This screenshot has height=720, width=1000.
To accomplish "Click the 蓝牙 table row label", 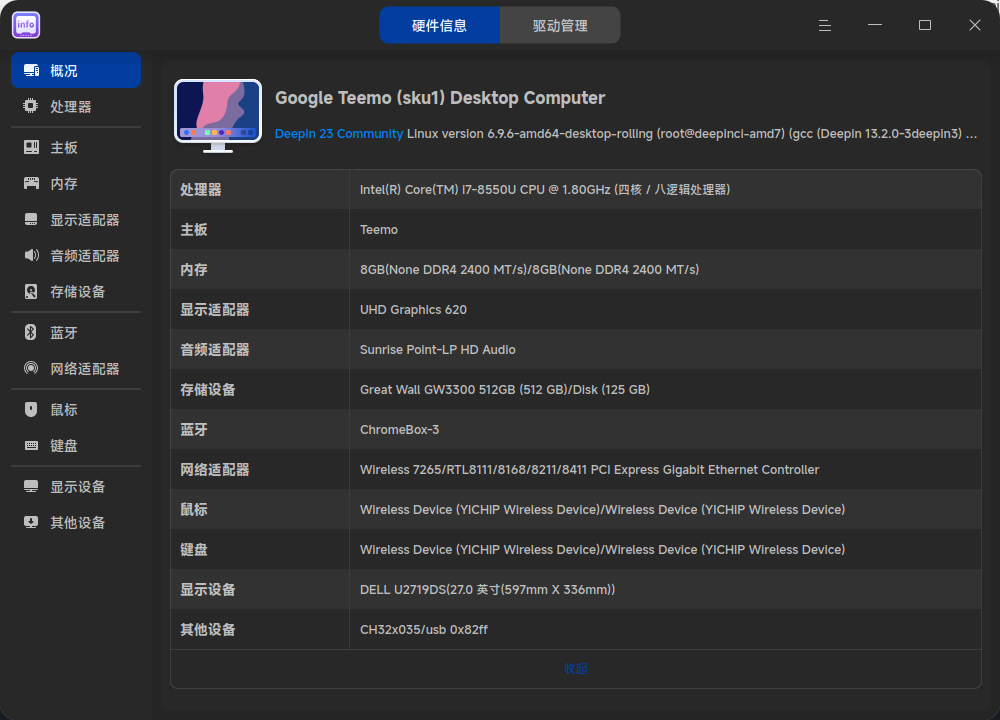I will click(194, 430).
